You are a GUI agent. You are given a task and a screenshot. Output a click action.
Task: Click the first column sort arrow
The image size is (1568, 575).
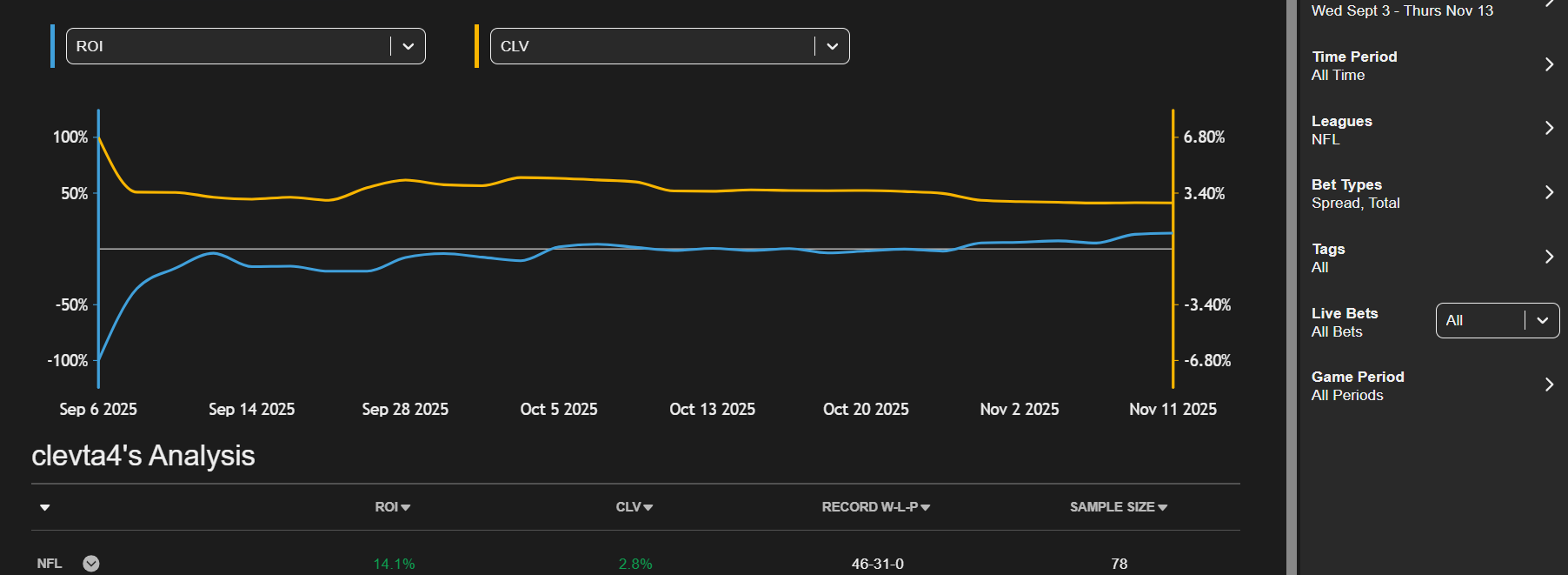pyautogui.click(x=45, y=507)
